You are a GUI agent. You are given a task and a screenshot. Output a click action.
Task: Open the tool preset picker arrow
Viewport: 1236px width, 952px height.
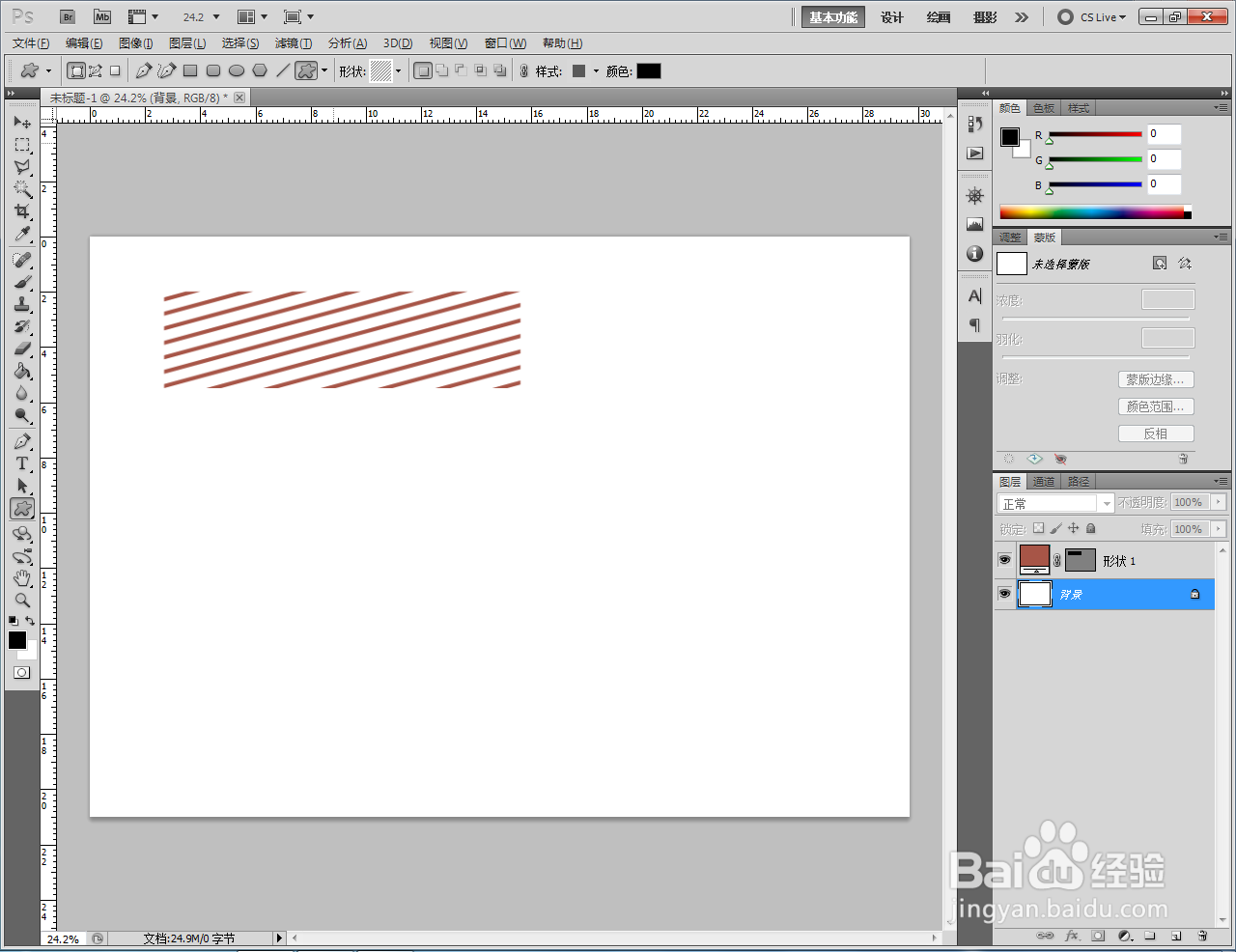coord(49,70)
